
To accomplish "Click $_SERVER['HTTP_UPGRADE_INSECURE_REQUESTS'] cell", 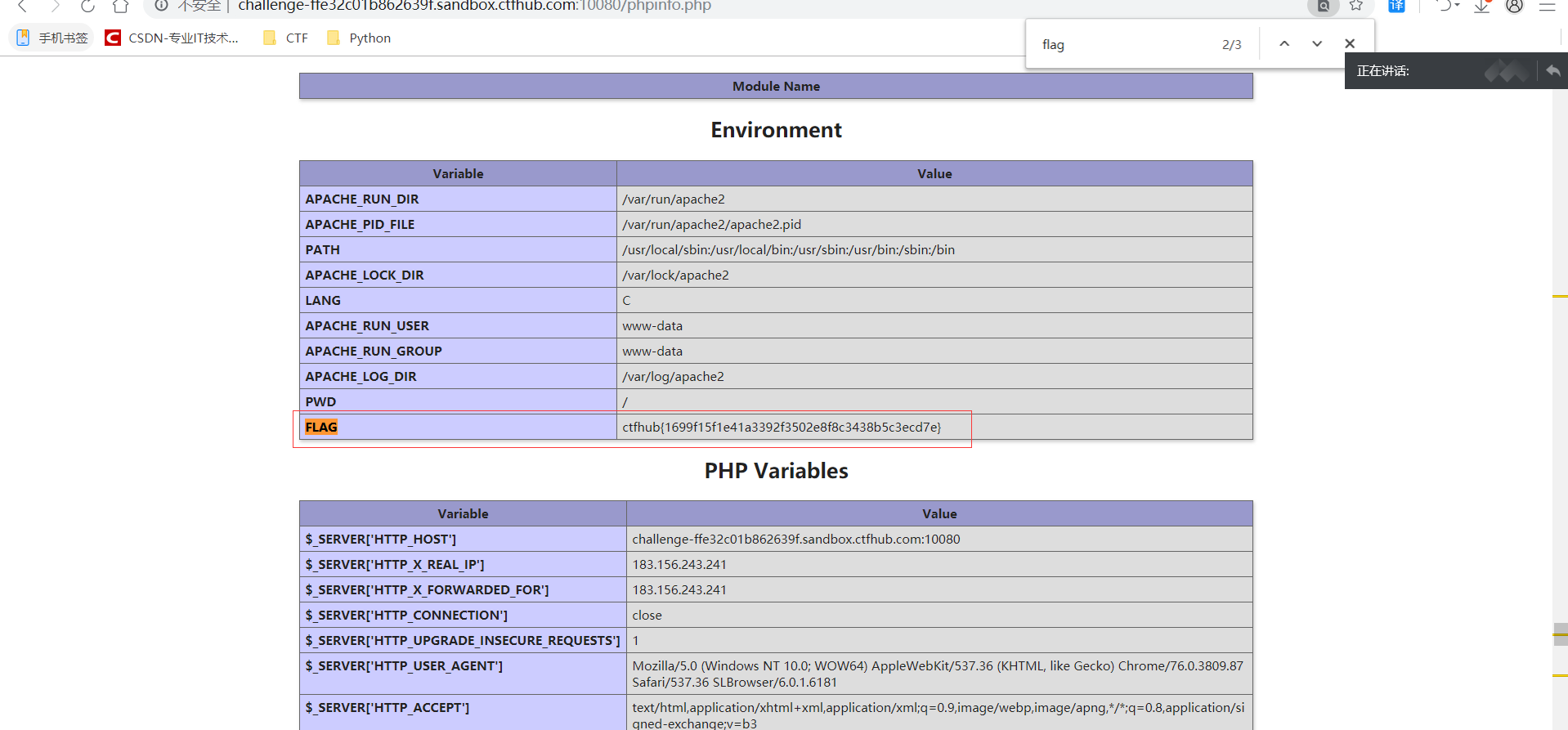I will point(463,640).
